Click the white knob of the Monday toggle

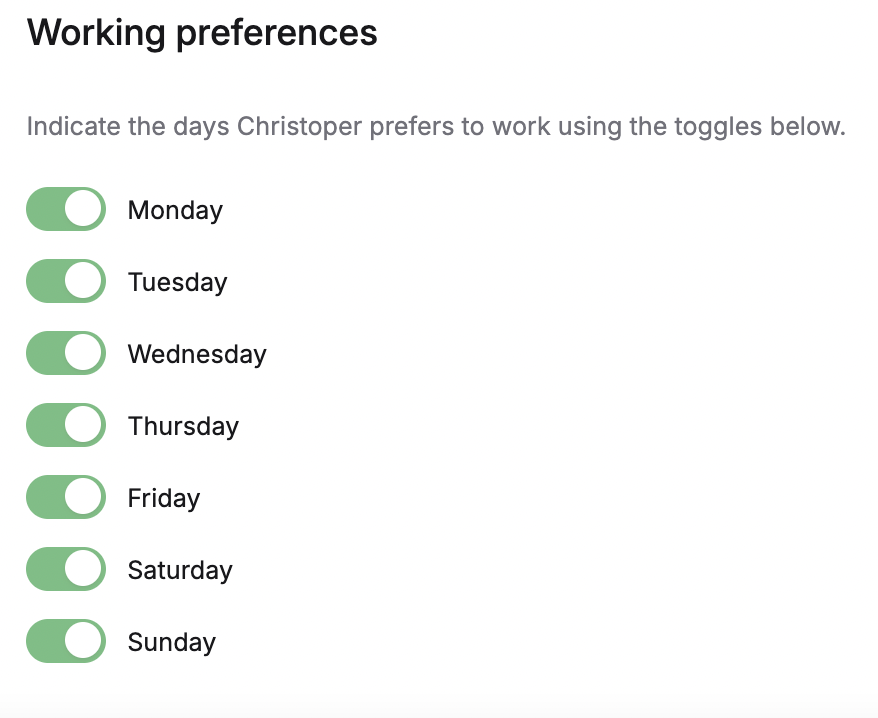click(82, 209)
